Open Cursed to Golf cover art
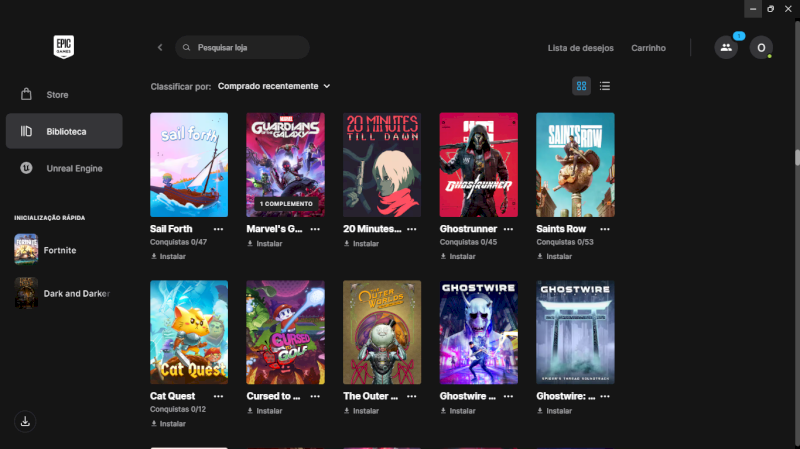800x449 pixels. click(x=285, y=332)
